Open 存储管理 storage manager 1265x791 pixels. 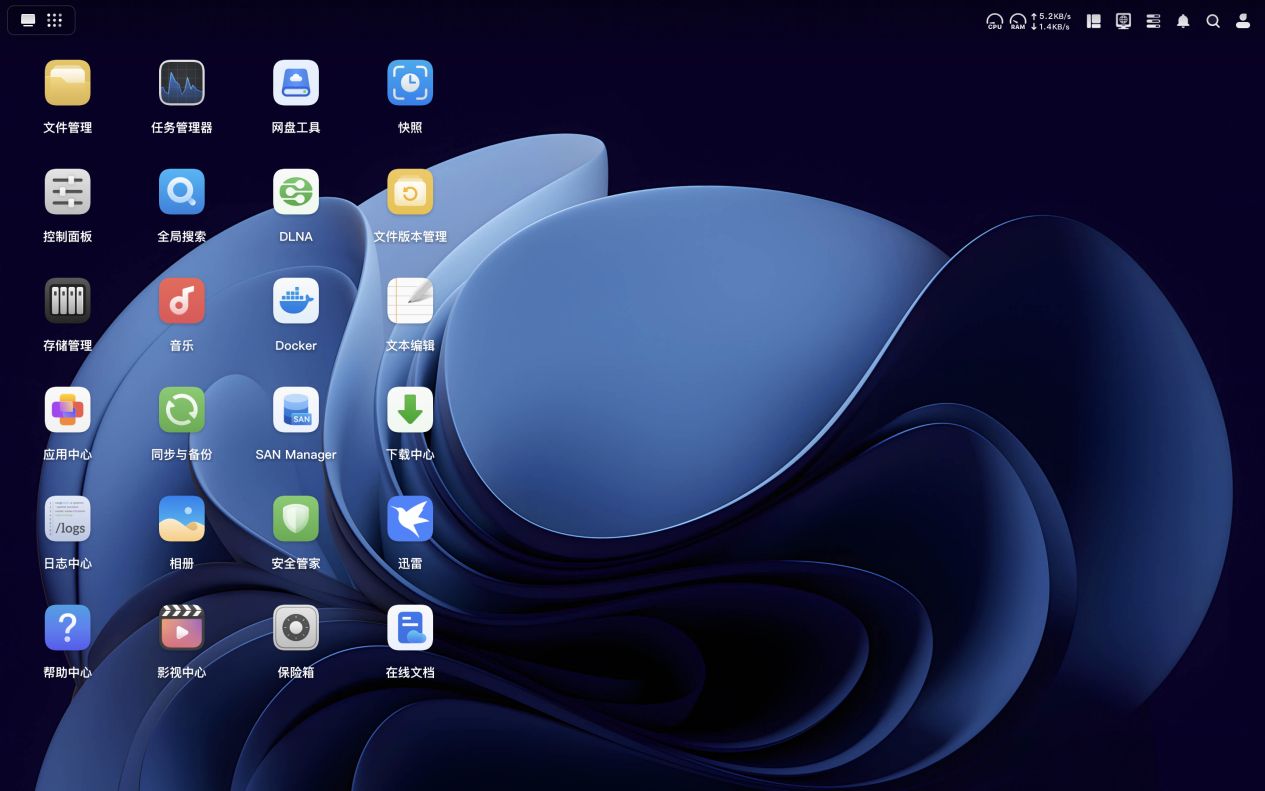[x=67, y=301]
